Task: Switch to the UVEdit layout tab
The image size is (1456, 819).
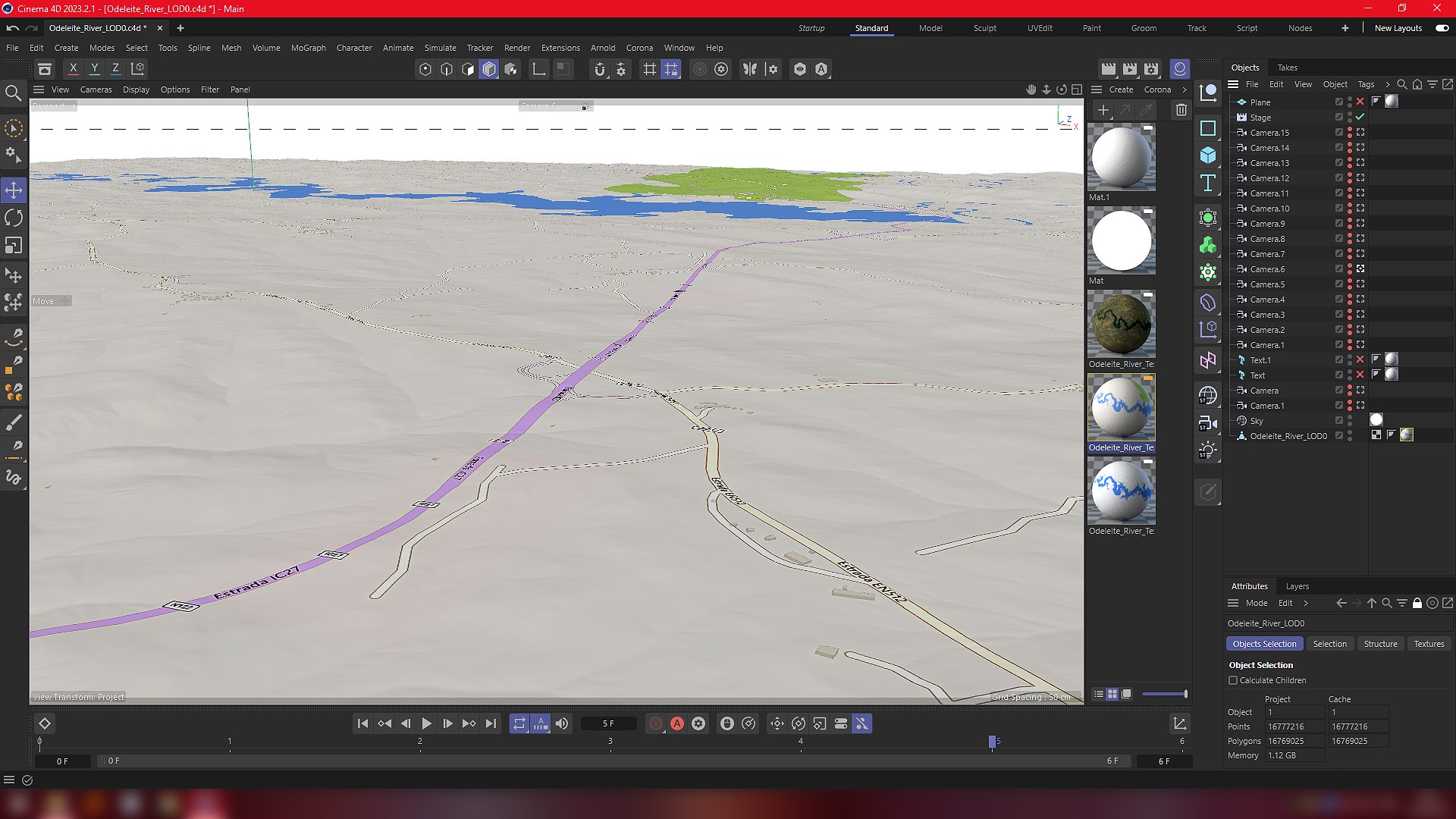Action: [x=1040, y=28]
